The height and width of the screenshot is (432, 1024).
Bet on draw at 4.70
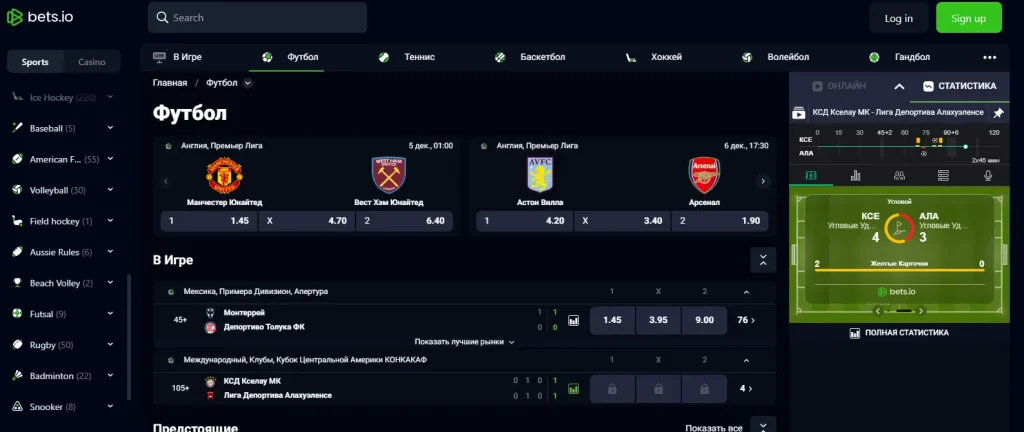pyautogui.click(x=306, y=221)
